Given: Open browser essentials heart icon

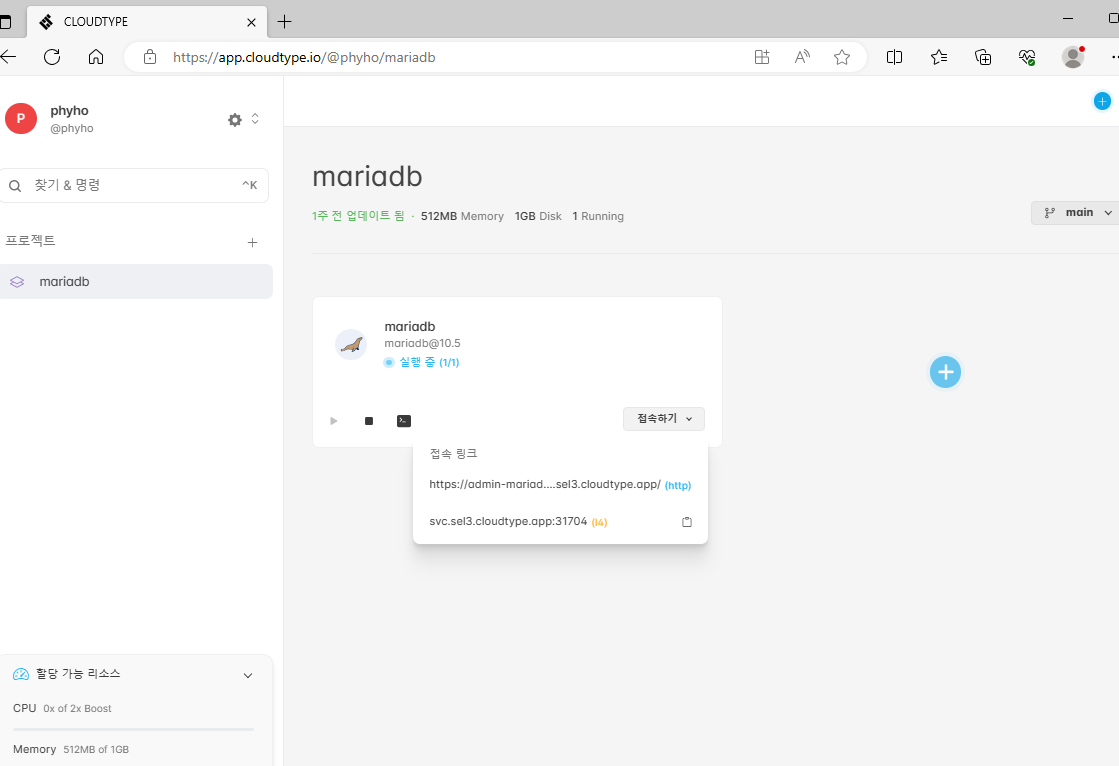Looking at the screenshot, I should [1027, 57].
